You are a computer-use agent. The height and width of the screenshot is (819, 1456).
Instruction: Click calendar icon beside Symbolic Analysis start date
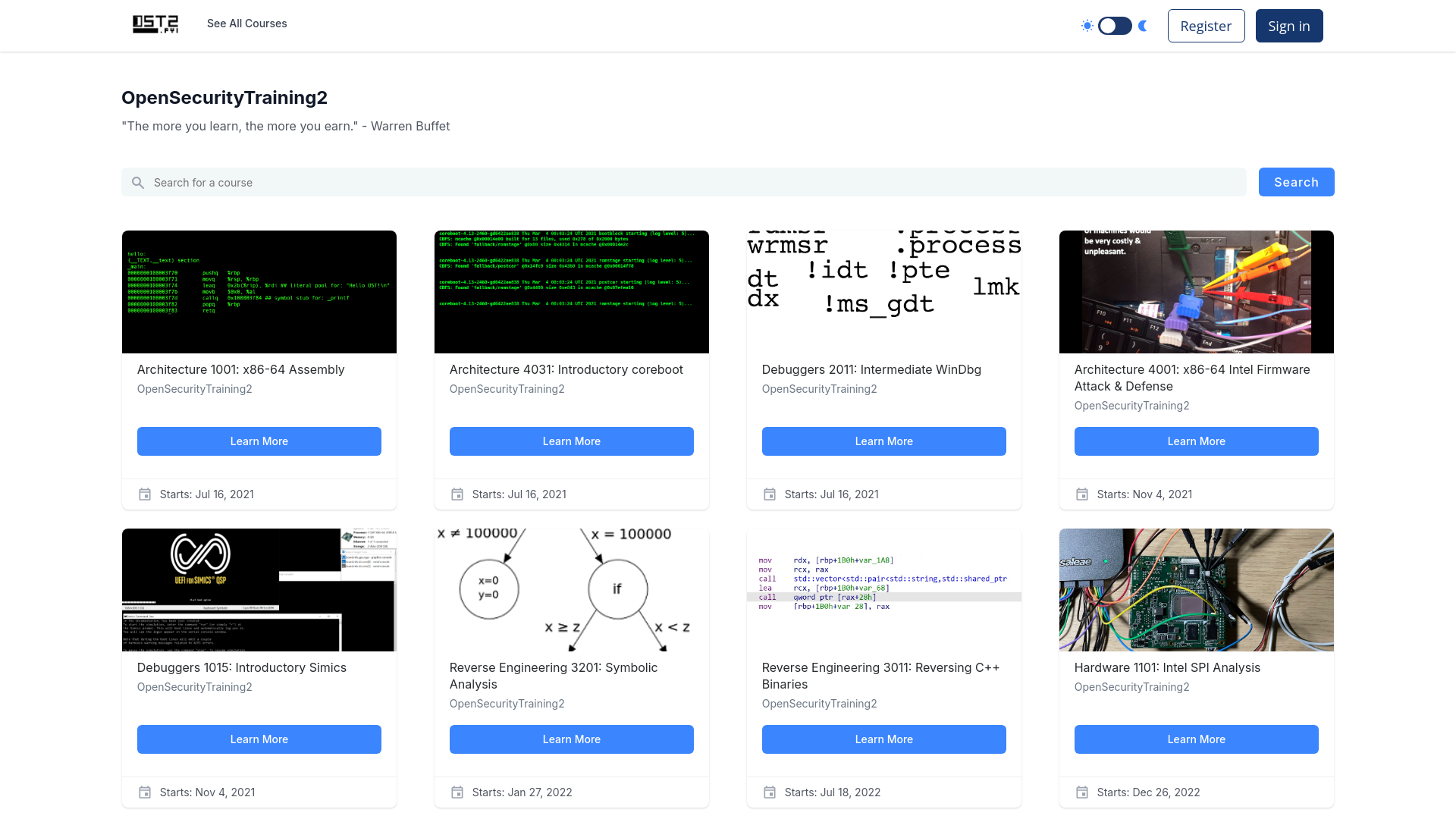tap(457, 792)
